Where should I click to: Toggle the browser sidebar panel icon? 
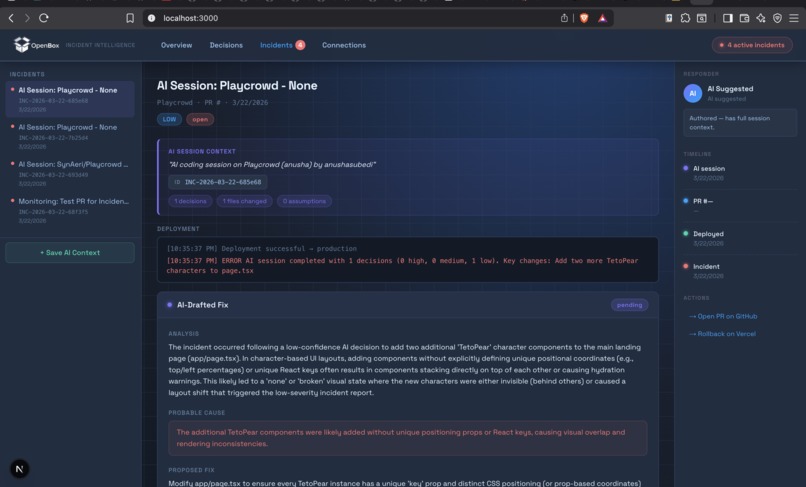tap(727, 18)
